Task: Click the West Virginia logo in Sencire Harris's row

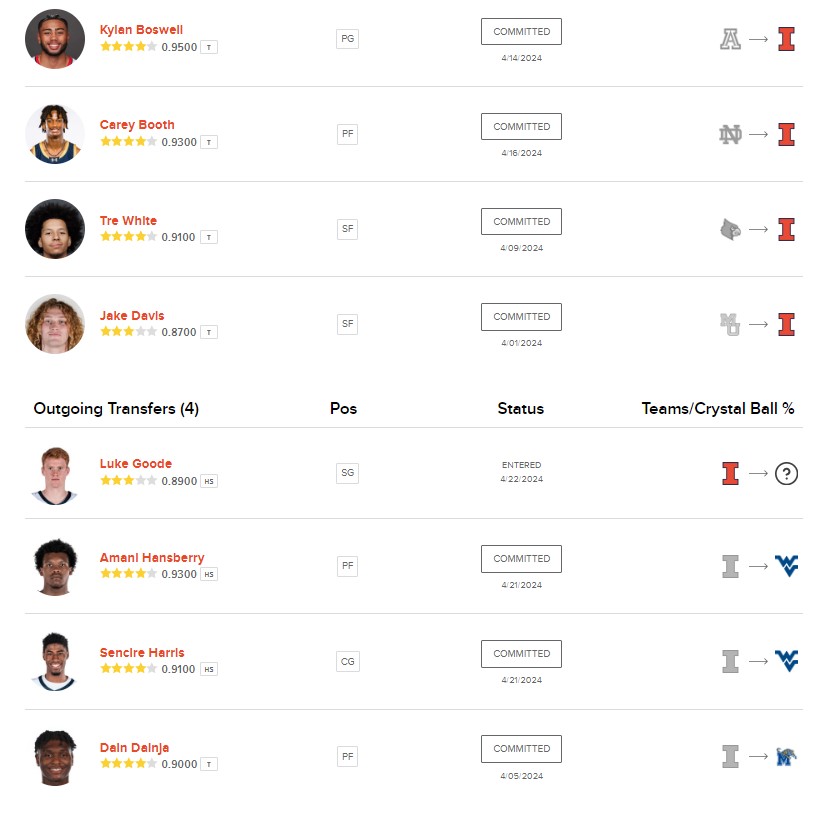Action: pos(787,661)
